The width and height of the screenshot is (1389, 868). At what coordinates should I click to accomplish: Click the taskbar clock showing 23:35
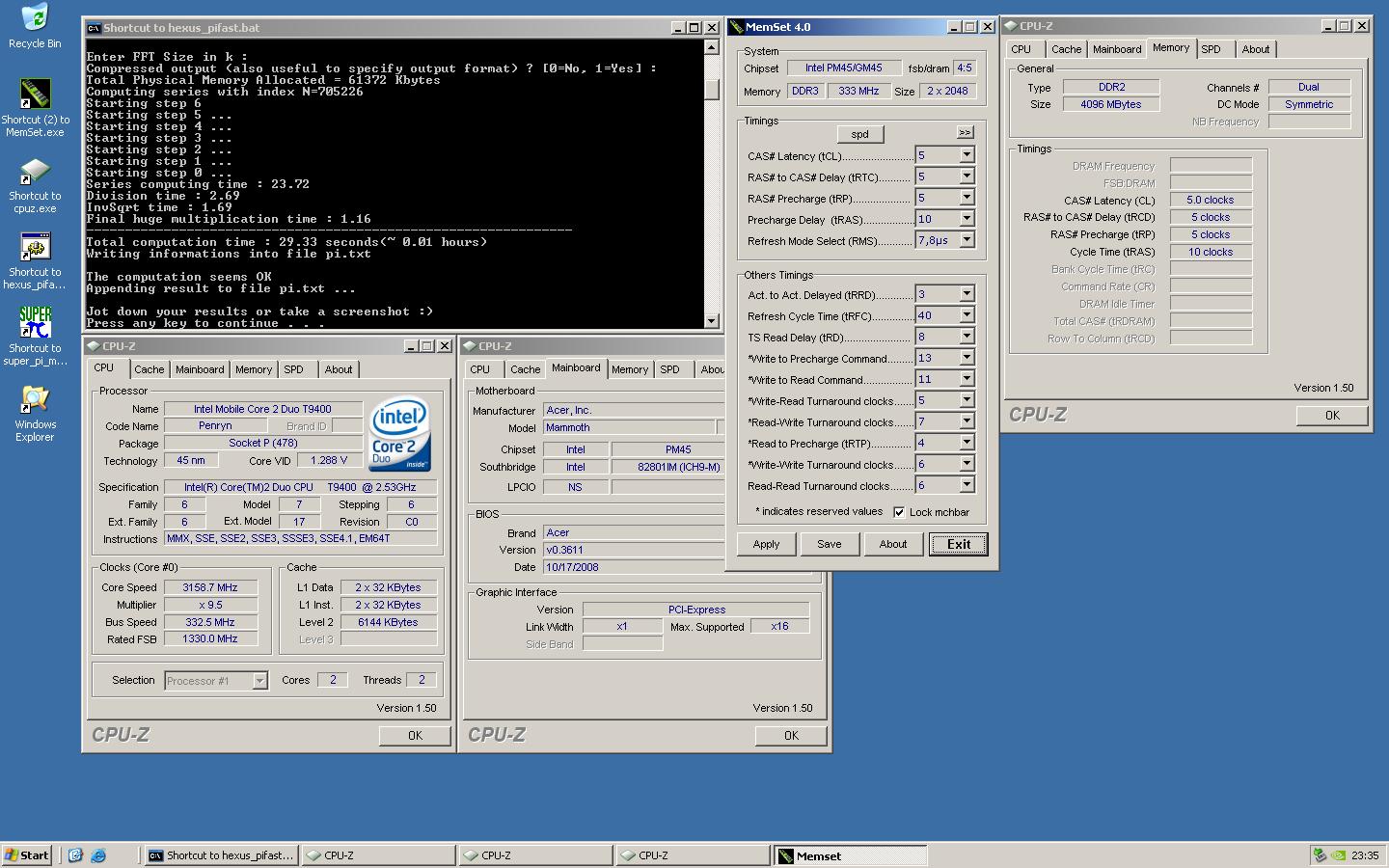1365,855
